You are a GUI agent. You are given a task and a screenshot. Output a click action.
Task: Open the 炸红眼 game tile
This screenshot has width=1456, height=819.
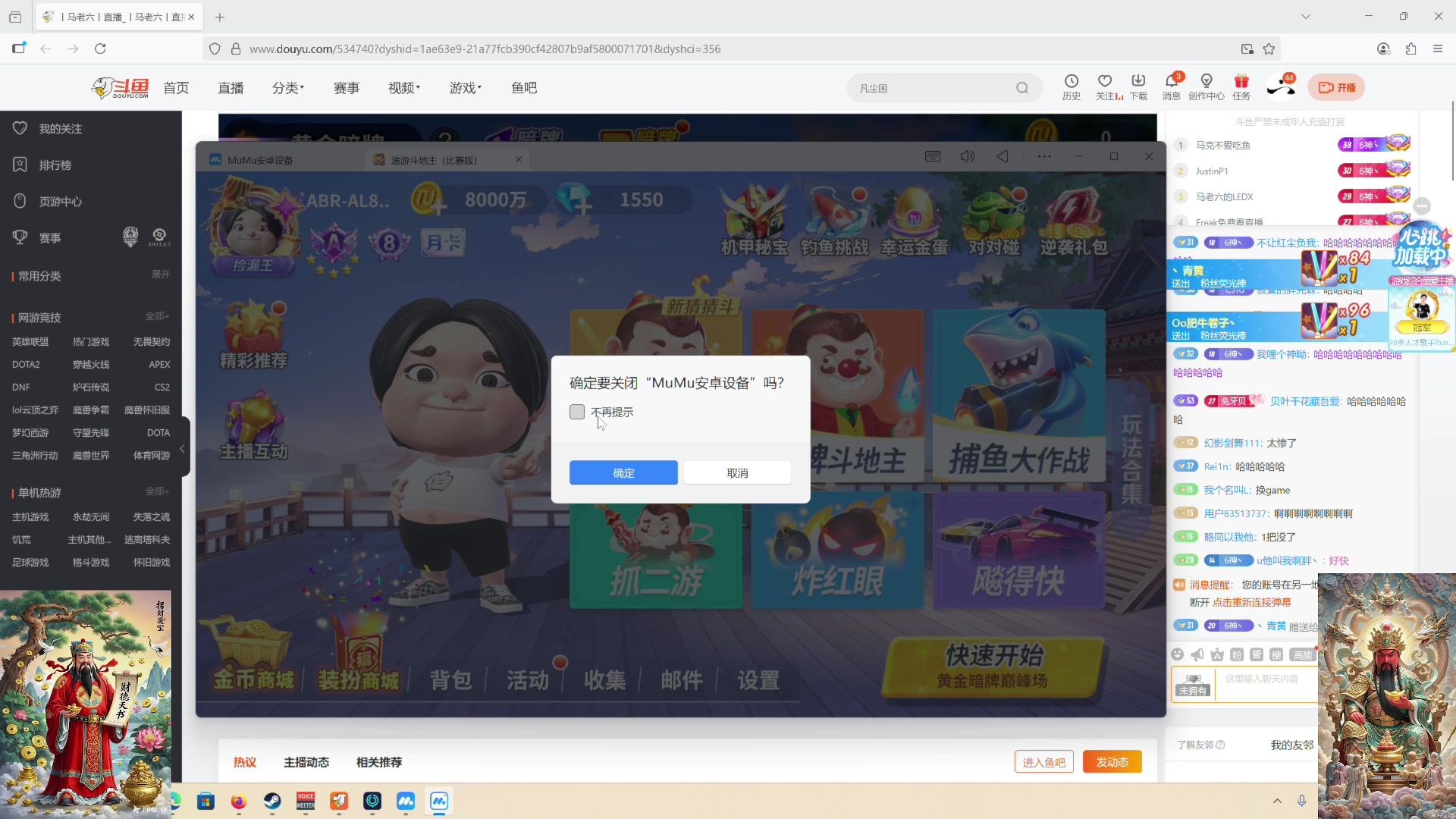[837, 551]
